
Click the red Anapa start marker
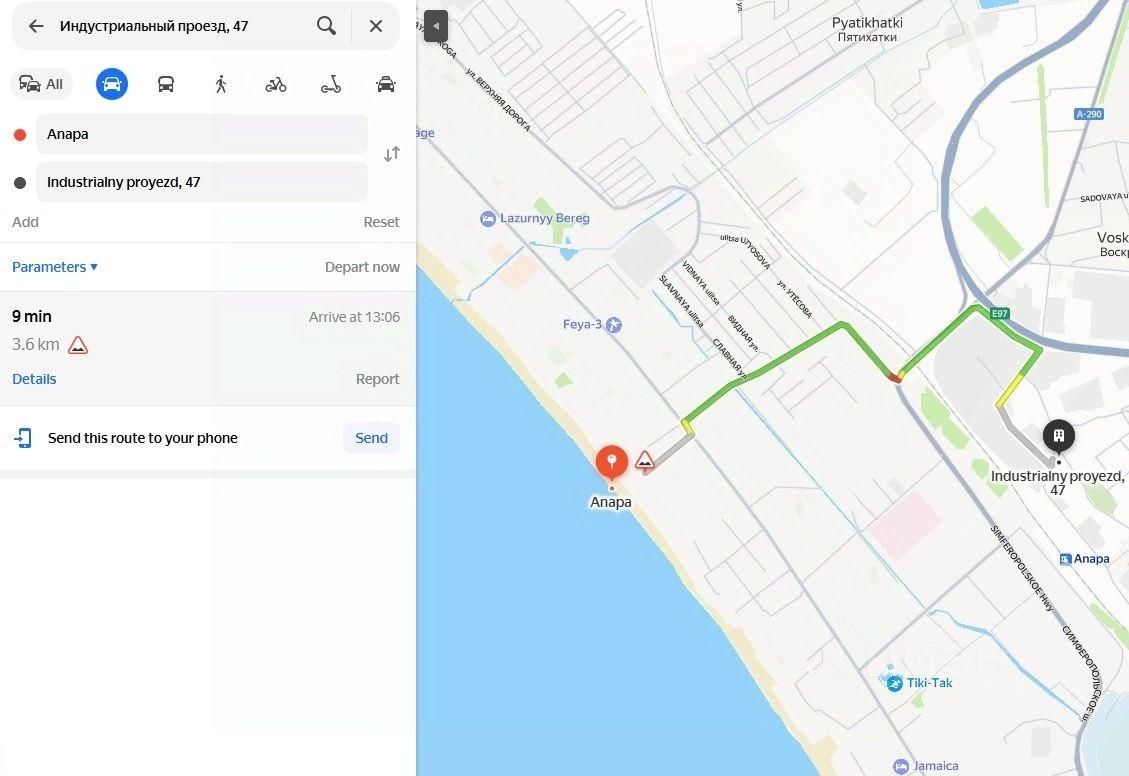[611, 463]
